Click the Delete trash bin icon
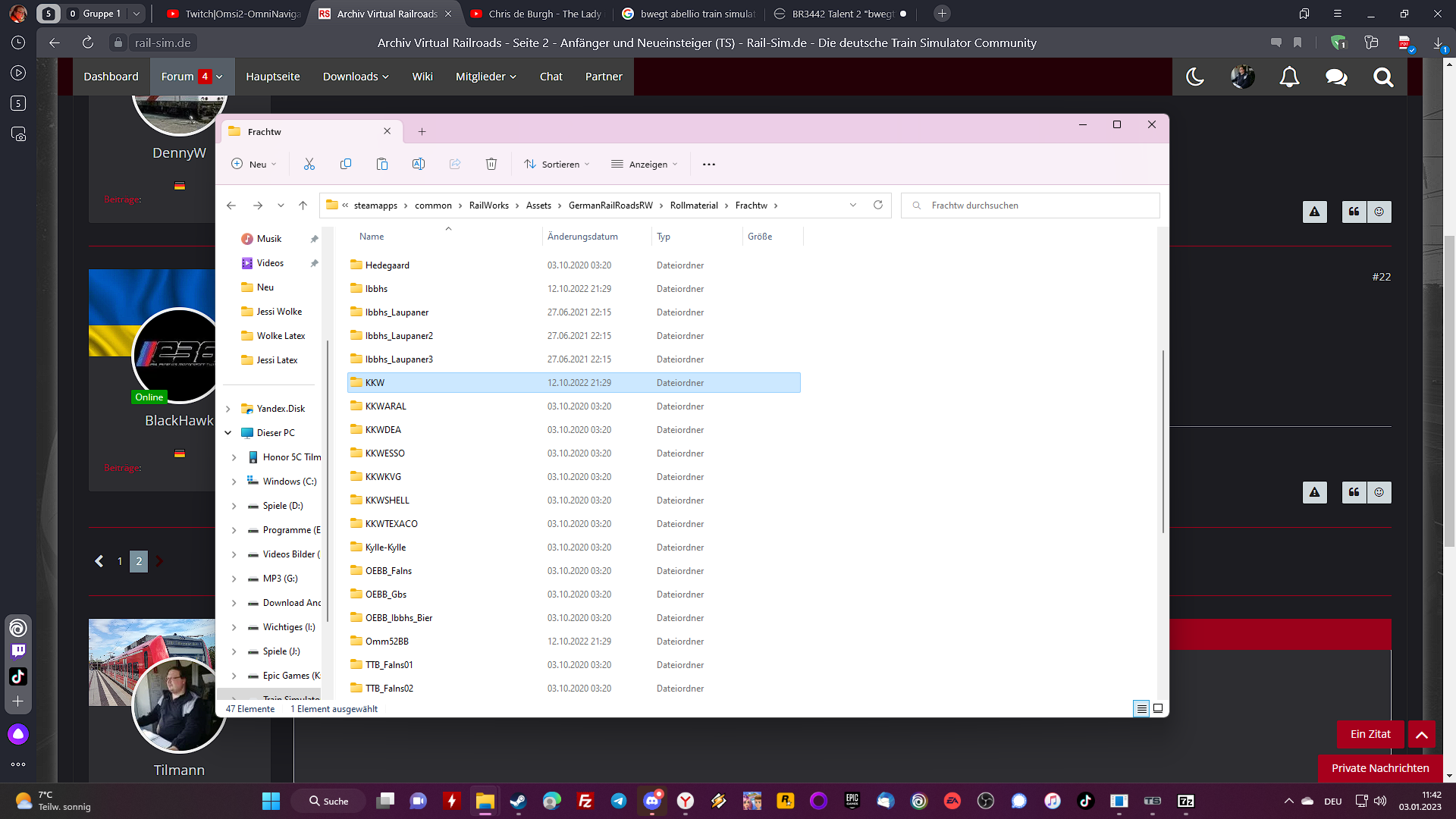 coord(491,164)
